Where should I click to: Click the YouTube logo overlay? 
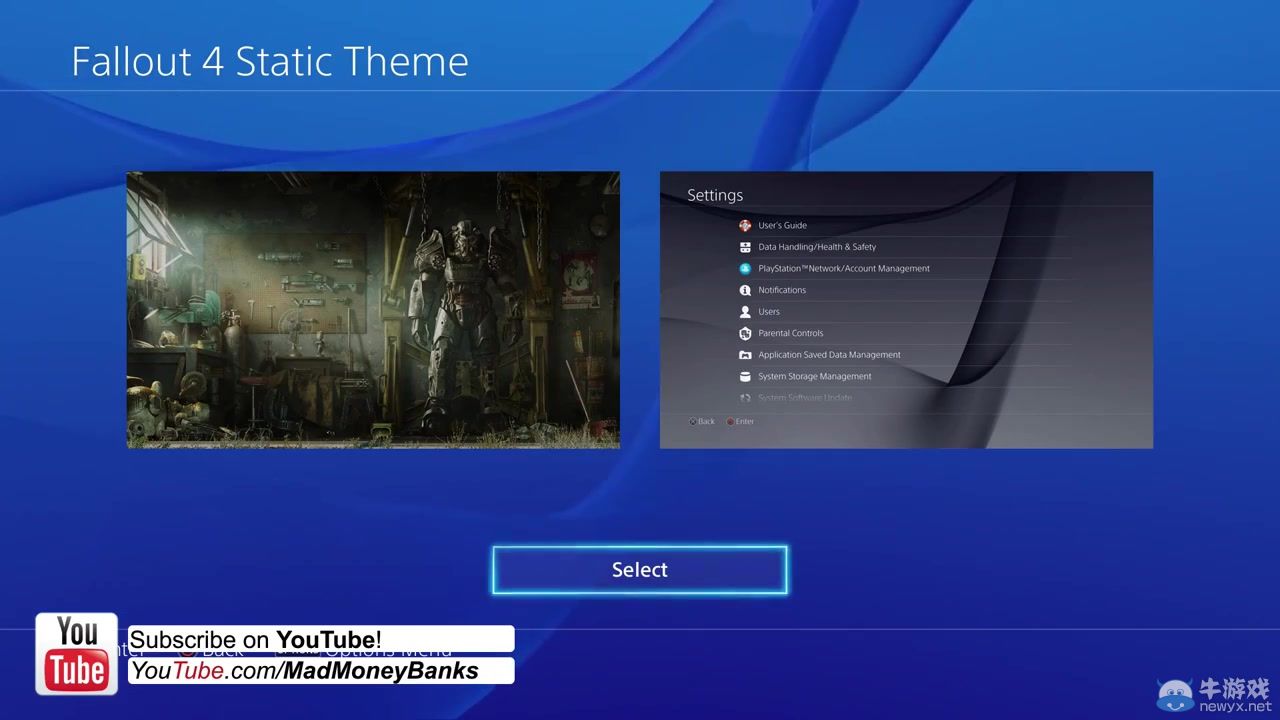[77, 654]
